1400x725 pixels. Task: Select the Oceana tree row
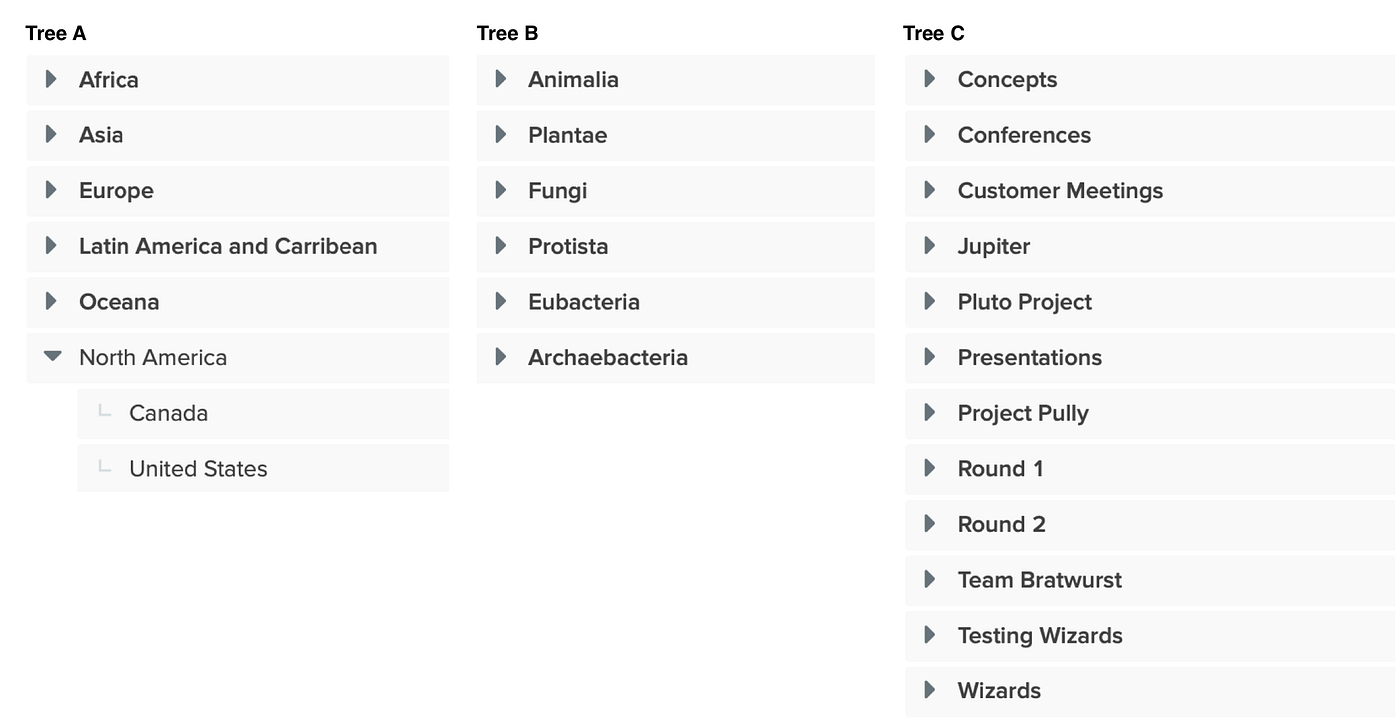pyautogui.click(x=119, y=302)
